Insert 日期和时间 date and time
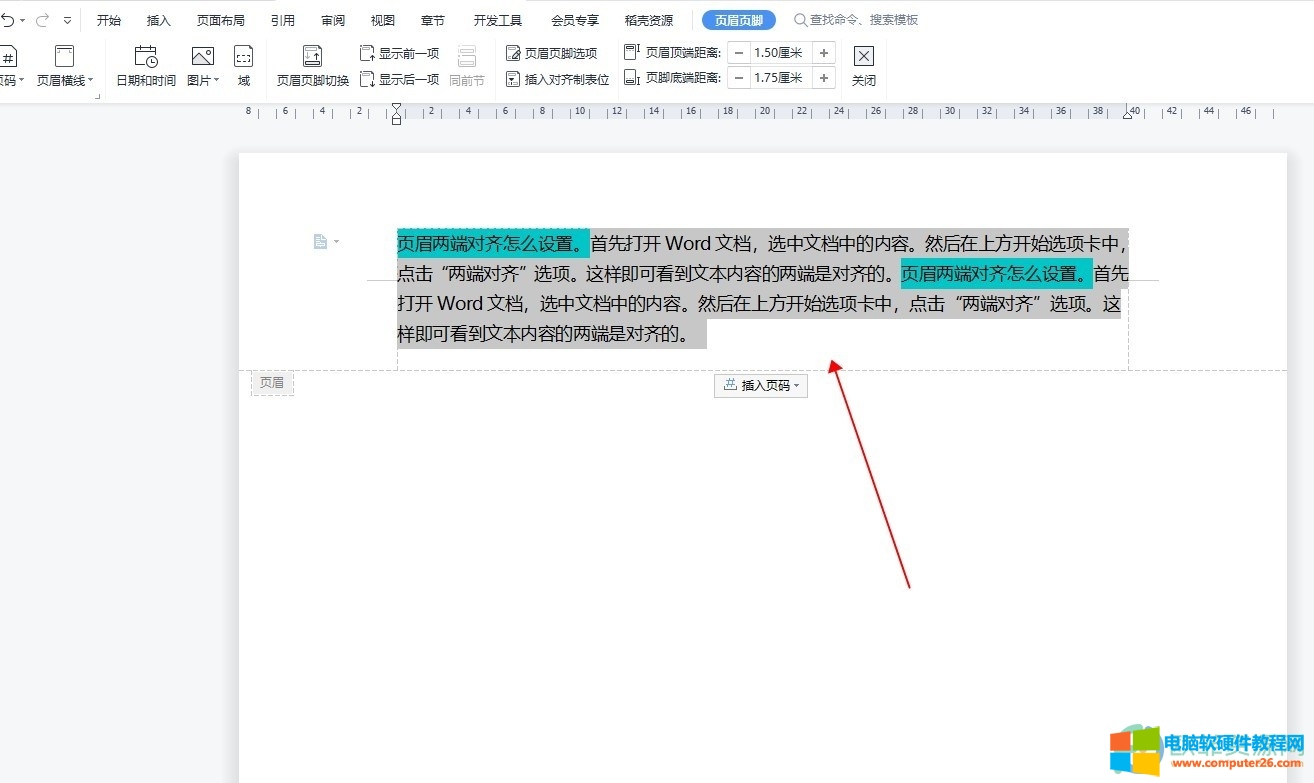Screen dimensions: 1314x783 coord(146,66)
